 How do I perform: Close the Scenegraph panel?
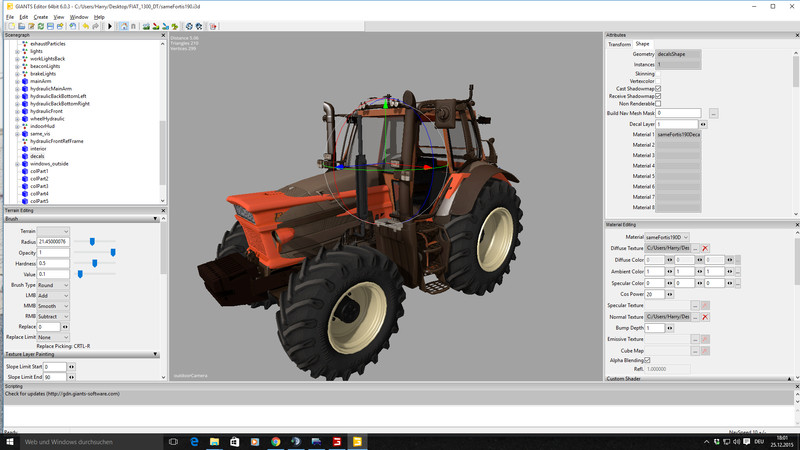click(x=163, y=36)
